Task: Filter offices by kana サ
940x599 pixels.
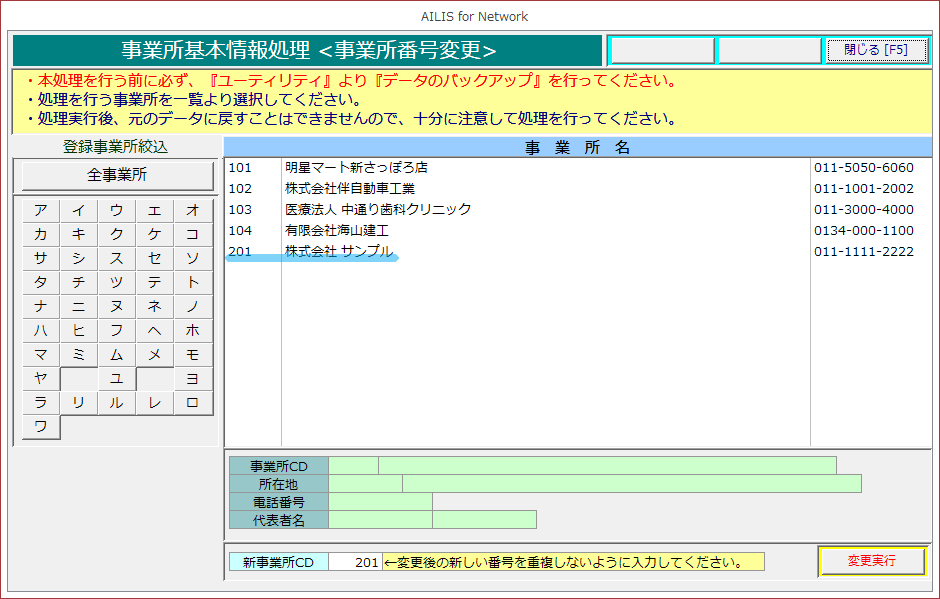Action: point(41,258)
